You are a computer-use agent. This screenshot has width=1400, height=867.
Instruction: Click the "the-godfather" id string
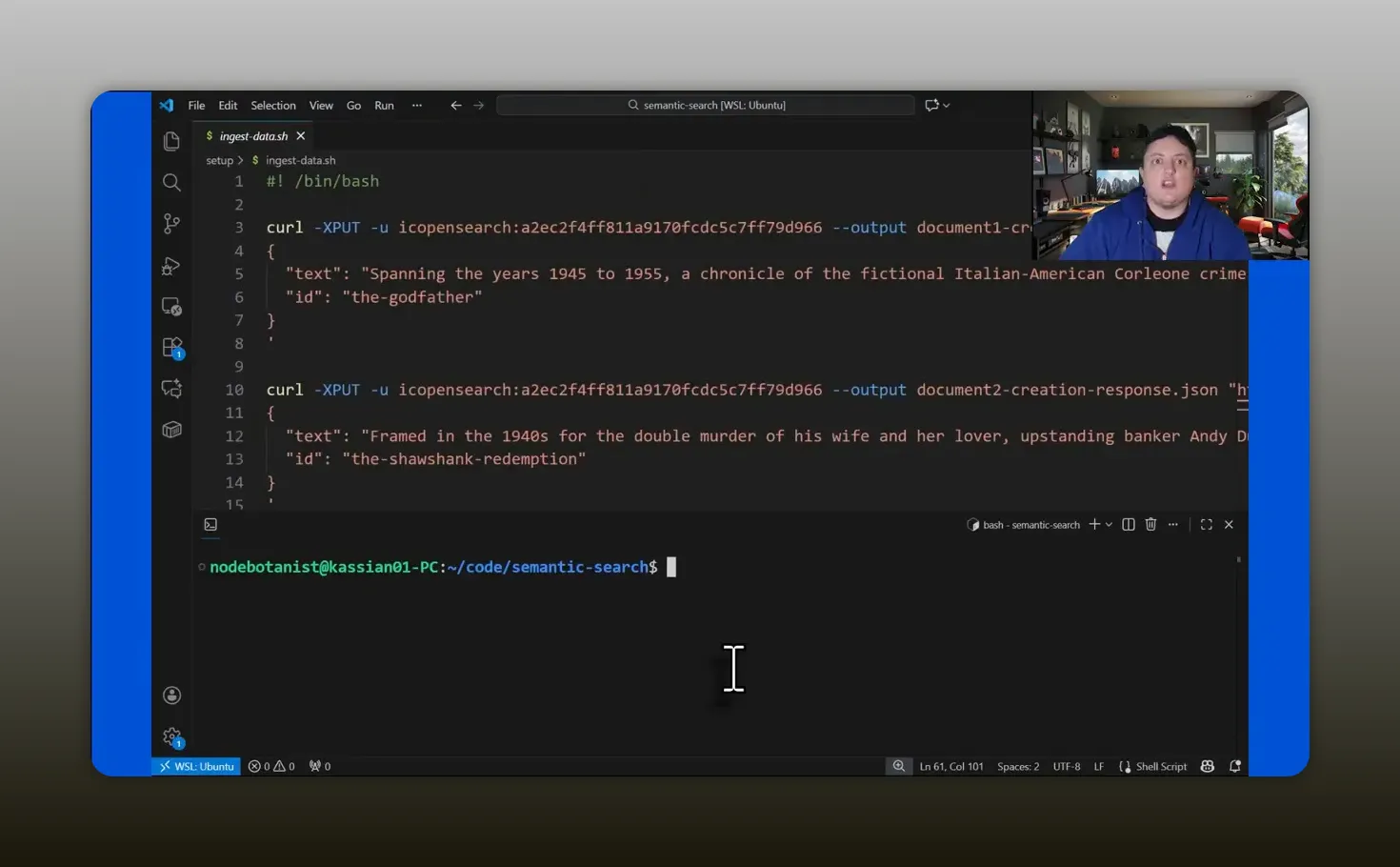click(x=412, y=297)
